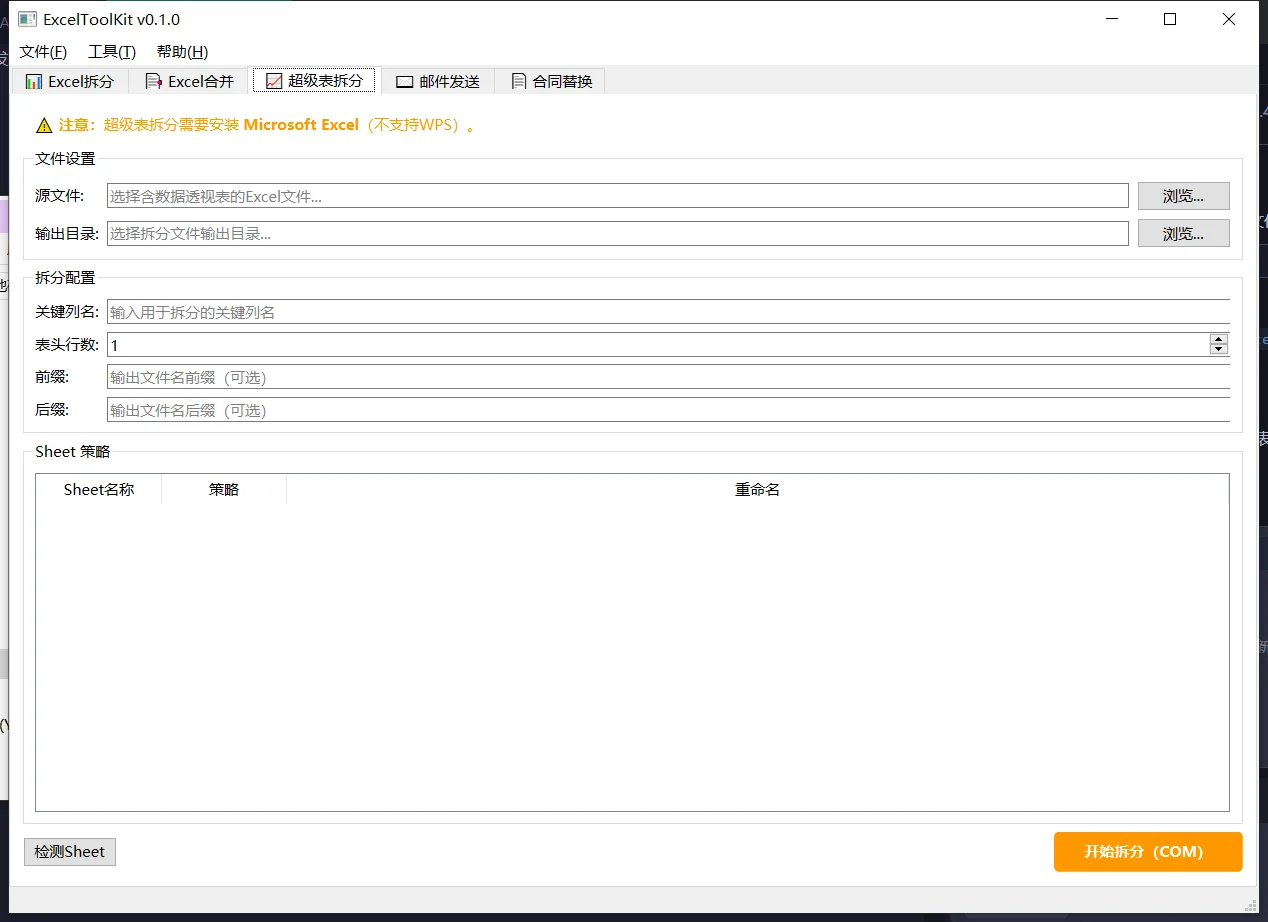Click the 表头行数 value field
1268x922 pixels.
[658, 345]
